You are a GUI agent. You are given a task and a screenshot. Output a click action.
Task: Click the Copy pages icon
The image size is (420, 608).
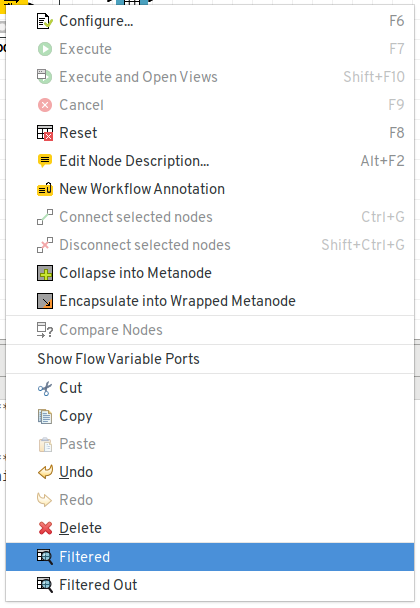pyautogui.click(x=45, y=416)
